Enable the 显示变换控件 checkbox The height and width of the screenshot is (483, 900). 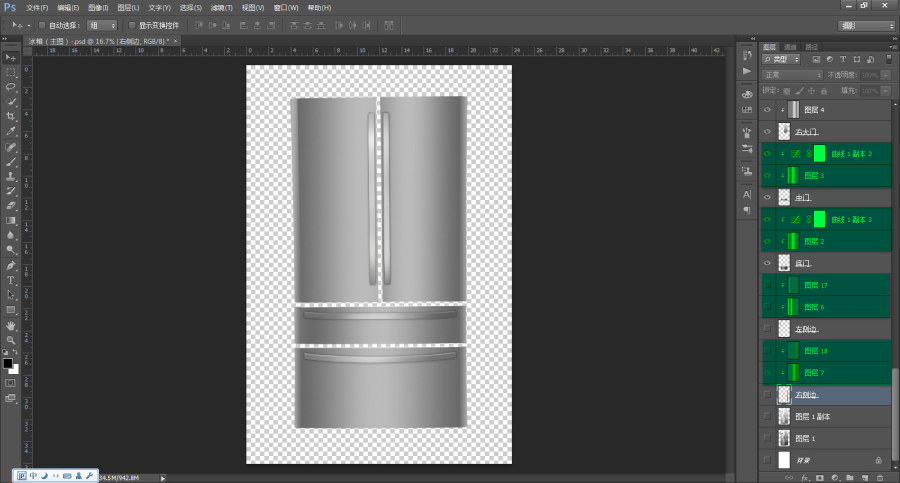(131, 25)
